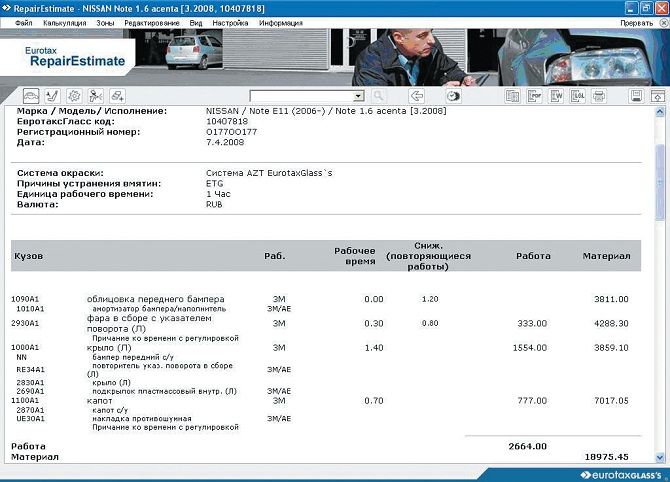Click material value 4288.30

[x=611, y=323]
